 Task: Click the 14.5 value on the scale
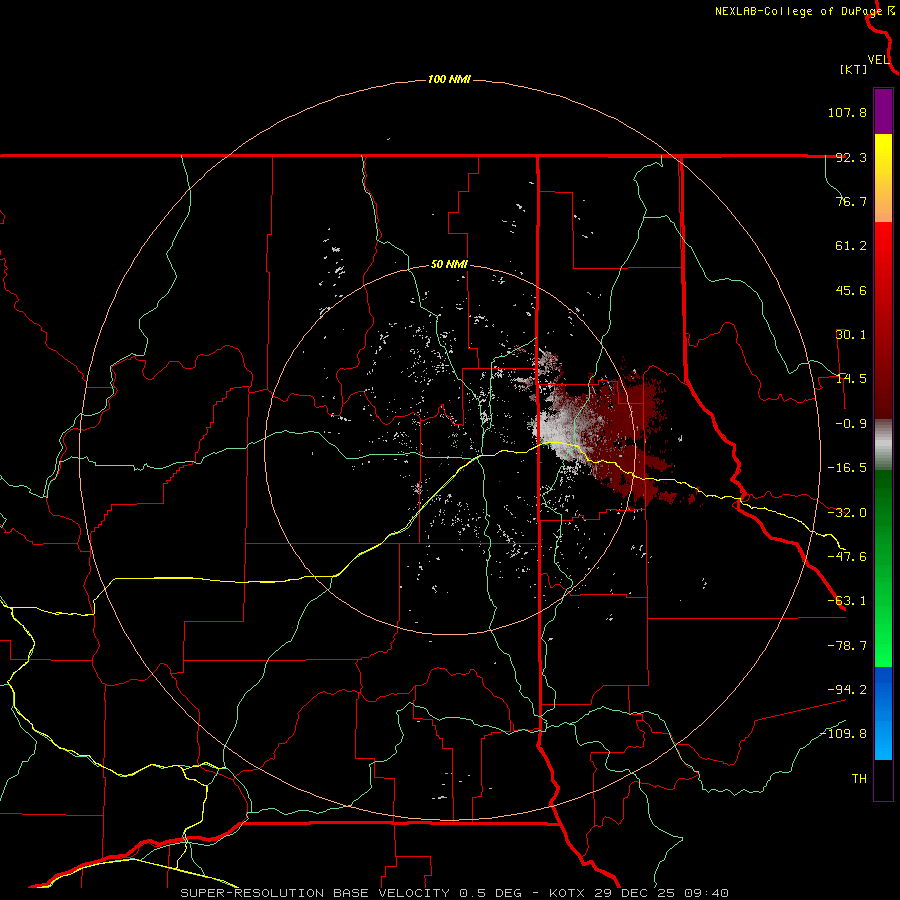pos(851,379)
